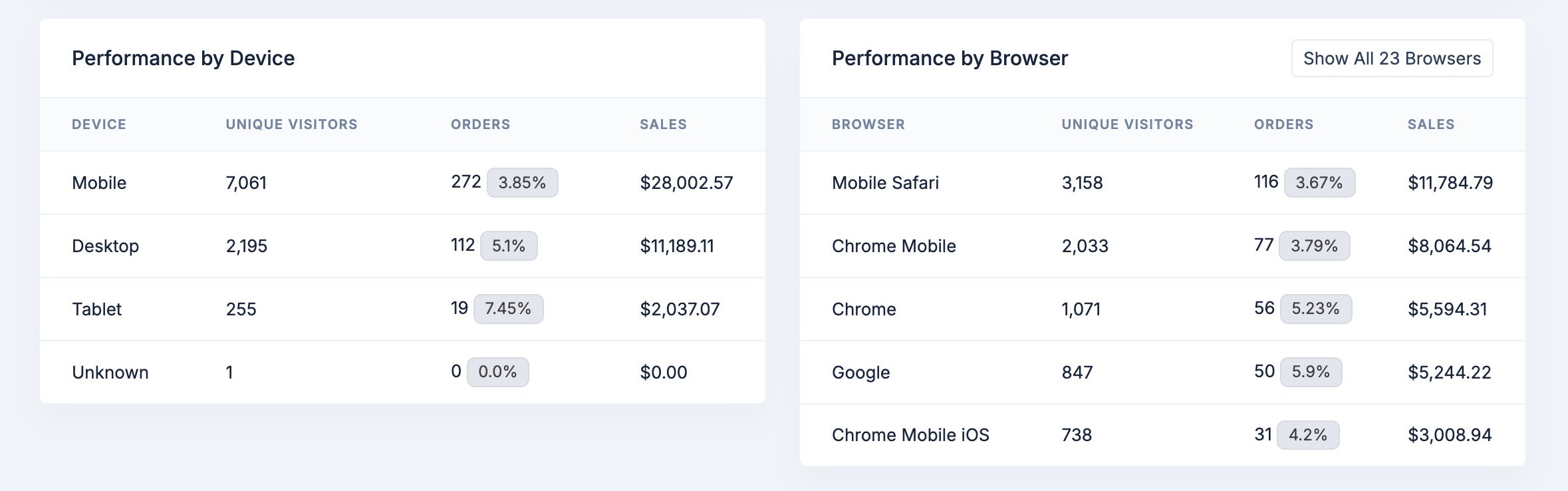Click the Unique Visitors header in Device table

point(291,124)
